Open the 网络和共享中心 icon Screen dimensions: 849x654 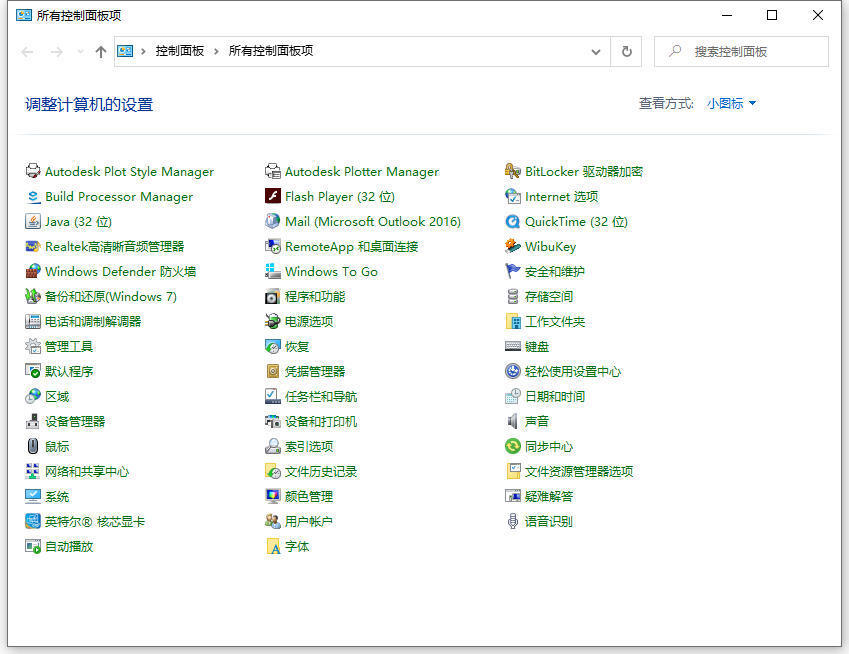33,472
